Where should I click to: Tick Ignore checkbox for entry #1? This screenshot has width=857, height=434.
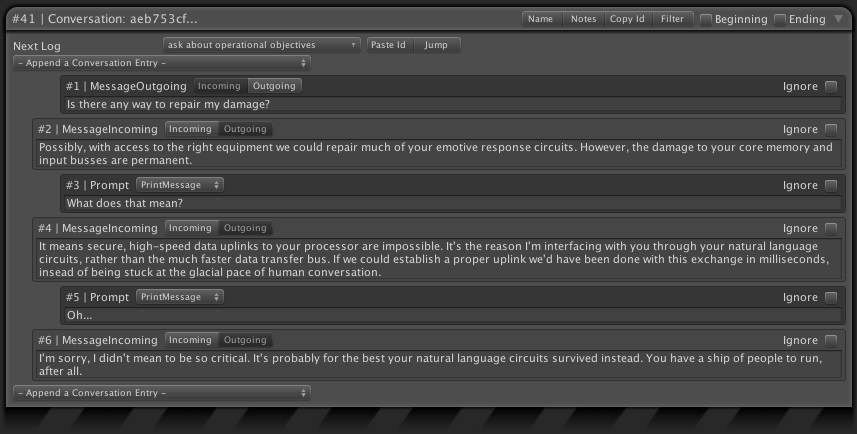[830, 87]
